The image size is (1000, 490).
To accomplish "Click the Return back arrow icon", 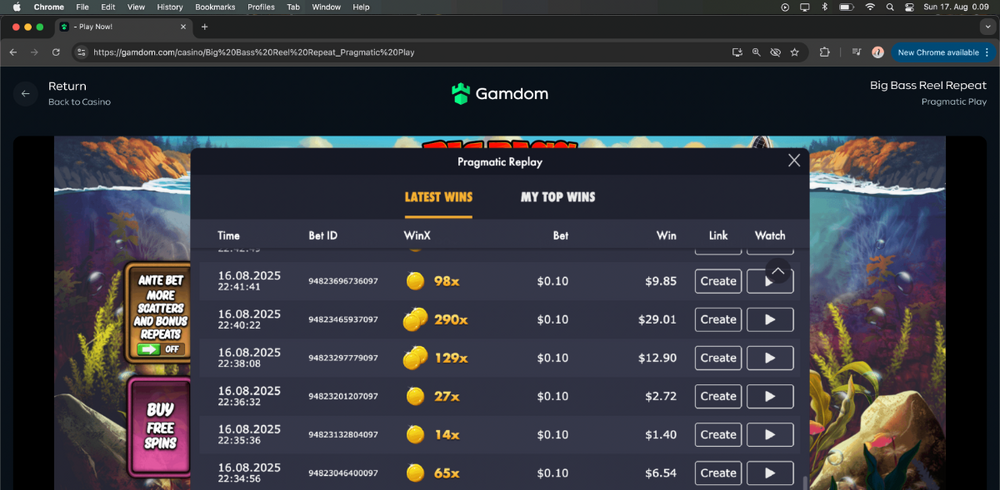I will 26,94.
